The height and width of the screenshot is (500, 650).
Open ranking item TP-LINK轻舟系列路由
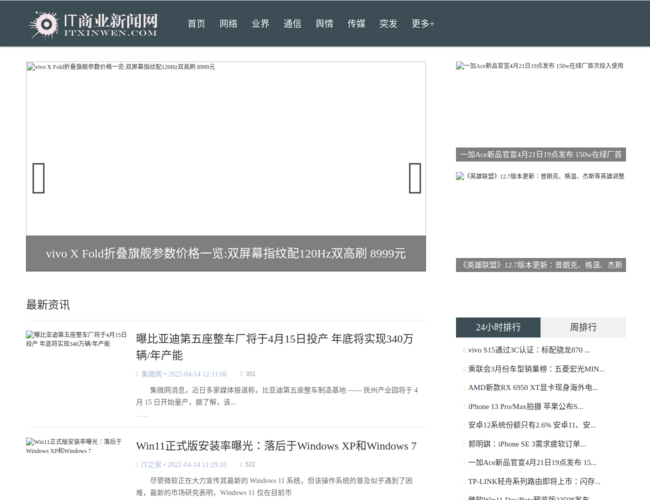[x=534, y=481]
